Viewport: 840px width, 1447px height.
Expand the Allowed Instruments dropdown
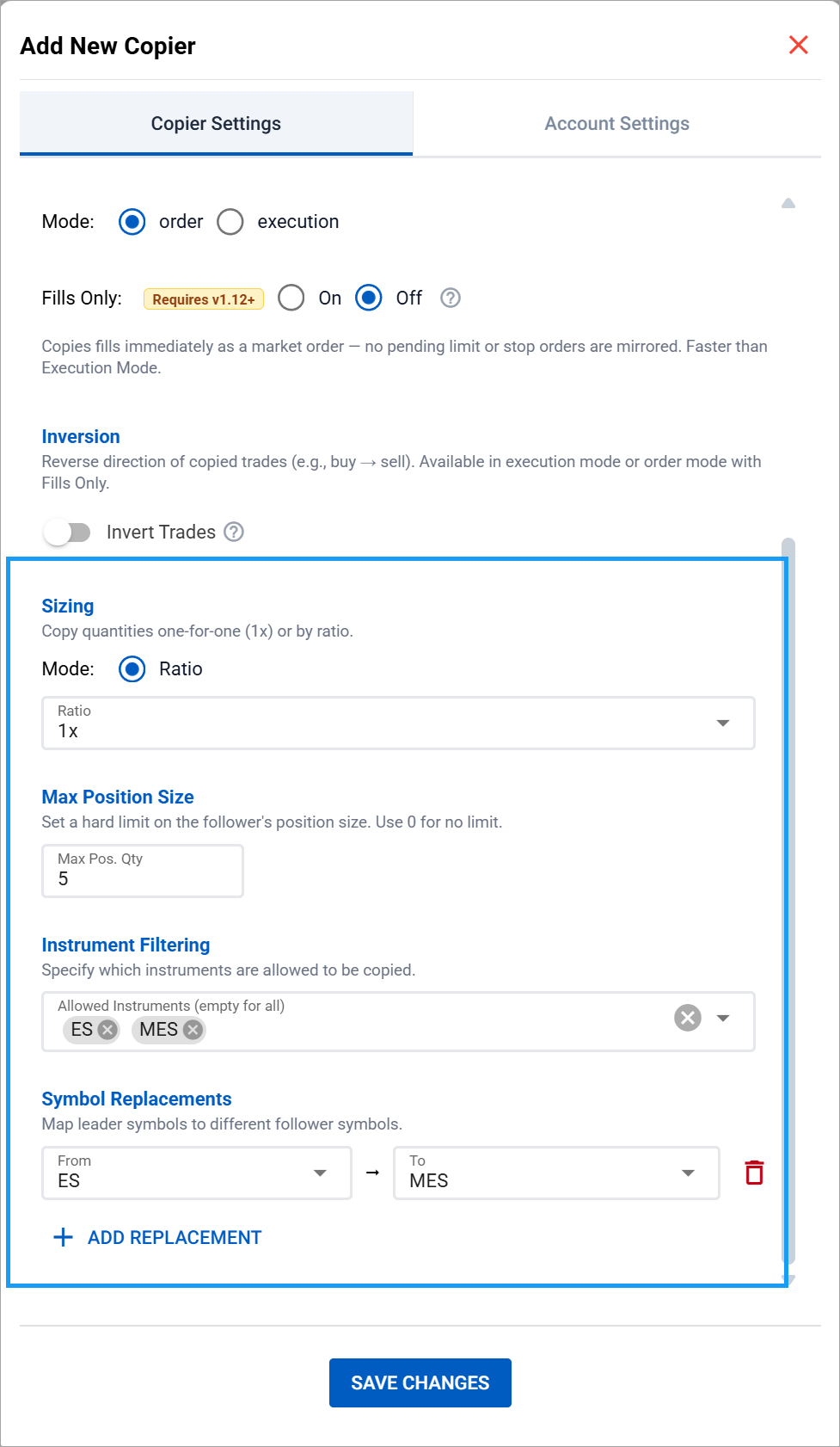[x=723, y=1018]
